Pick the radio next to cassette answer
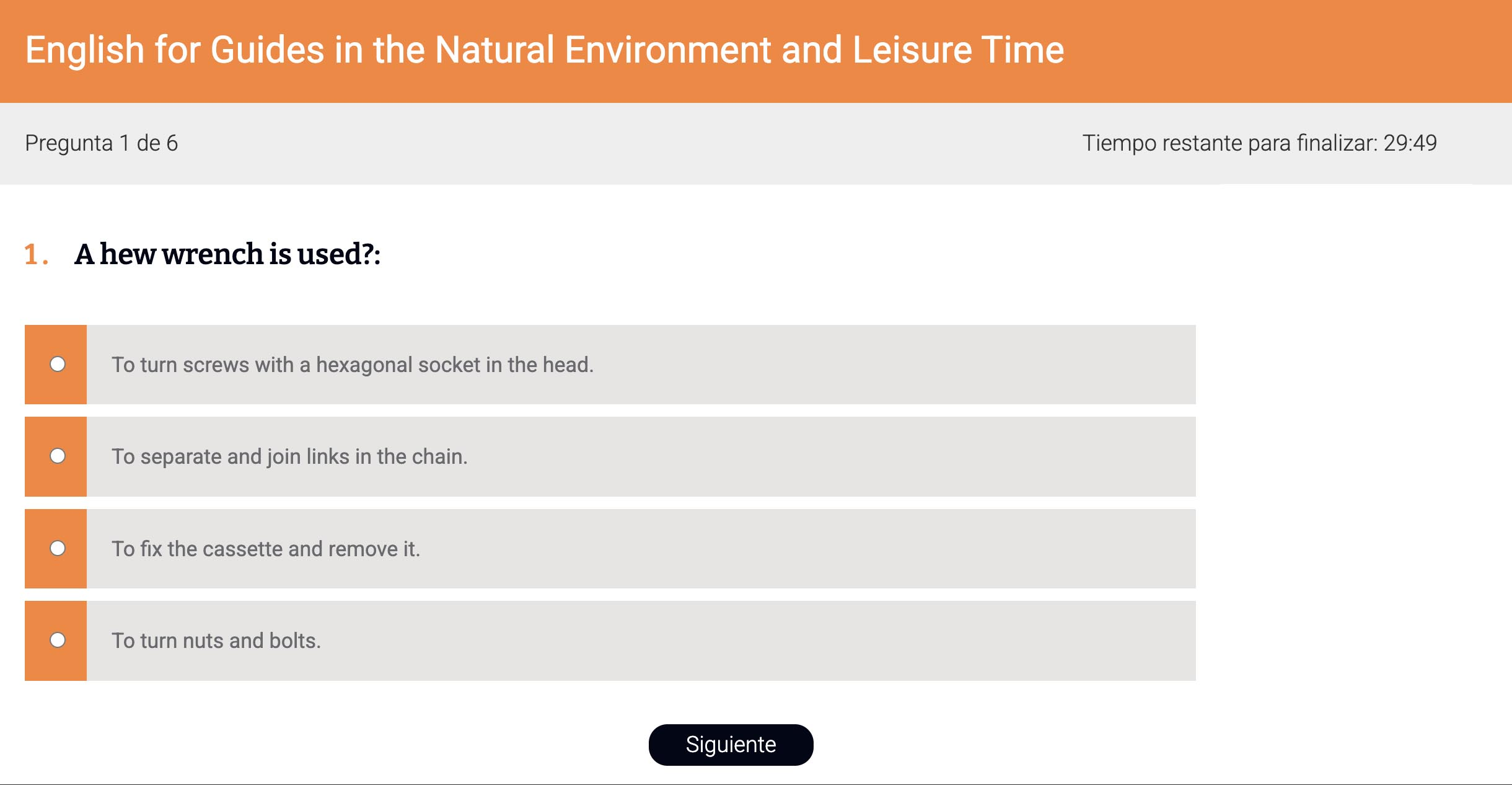This screenshot has height=785, width=1512. coord(58,548)
